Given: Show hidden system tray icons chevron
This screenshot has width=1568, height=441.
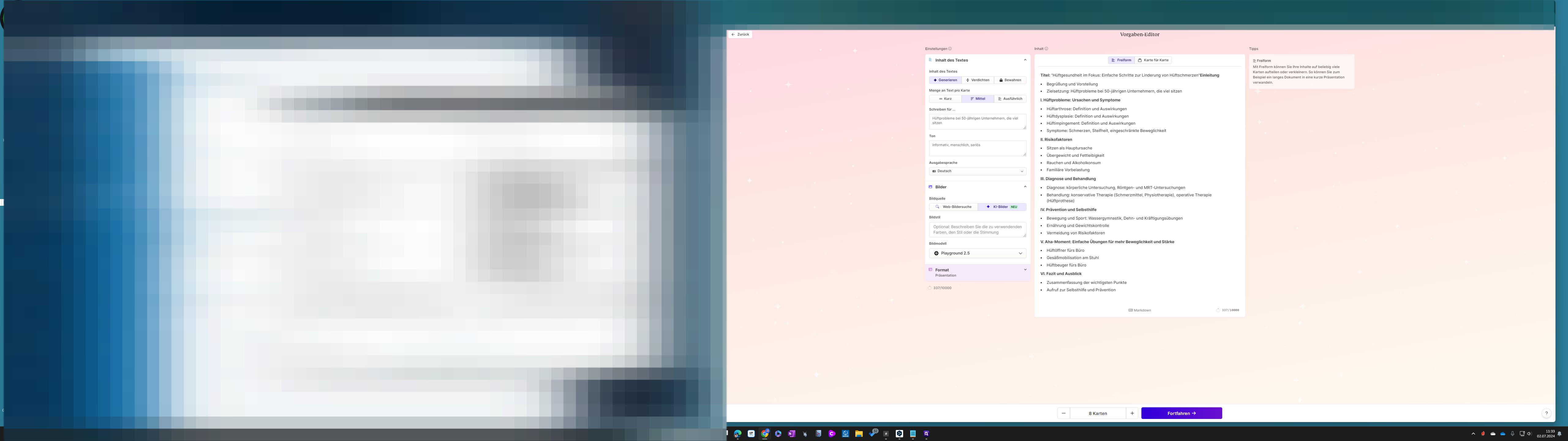Looking at the screenshot, I should 1473,434.
